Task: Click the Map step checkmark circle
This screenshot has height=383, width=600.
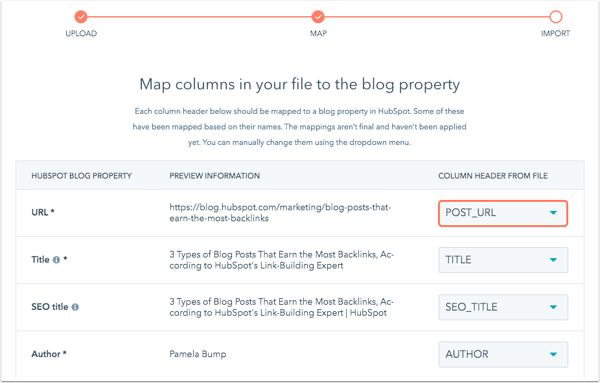Action: [318, 17]
